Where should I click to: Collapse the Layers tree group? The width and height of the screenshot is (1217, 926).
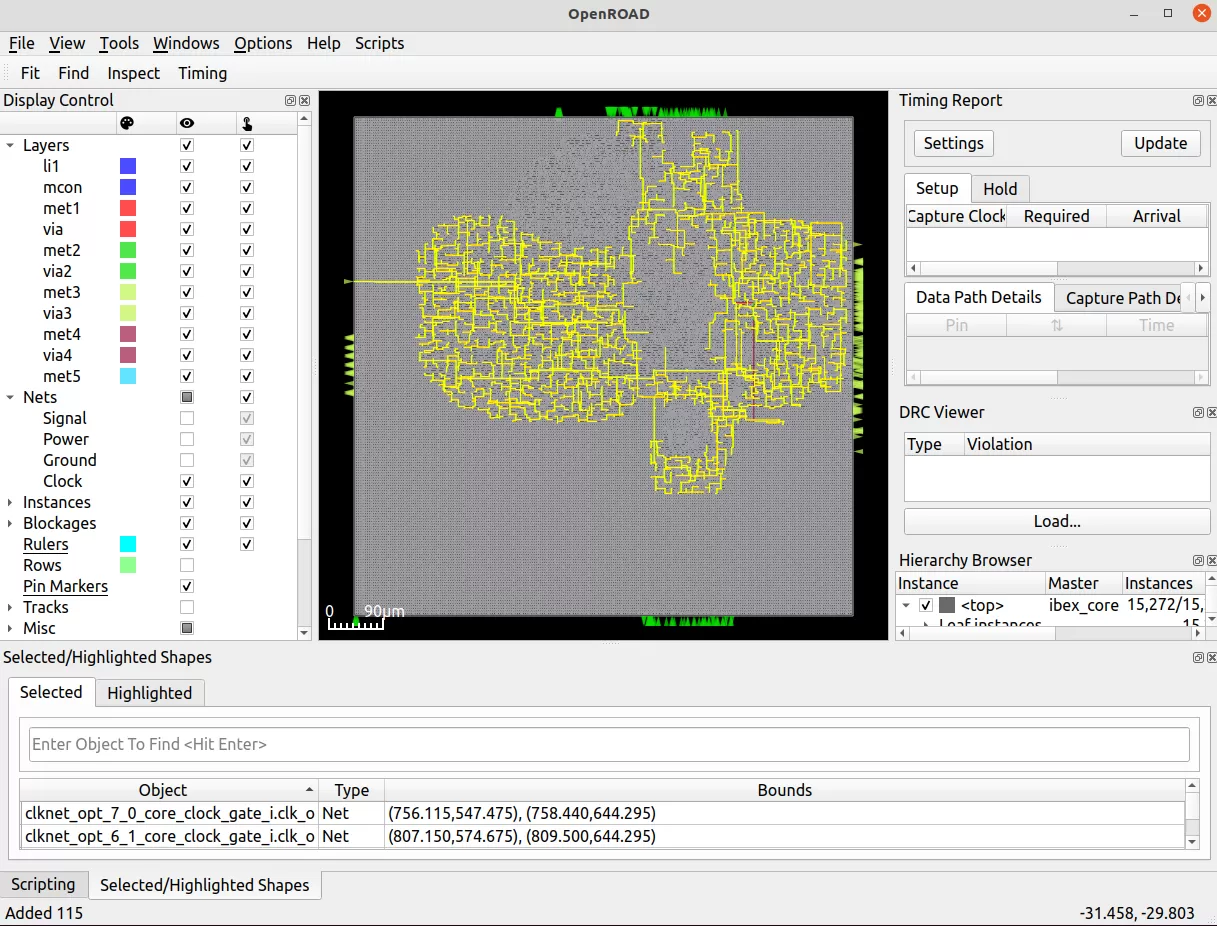[x=11, y=145]
